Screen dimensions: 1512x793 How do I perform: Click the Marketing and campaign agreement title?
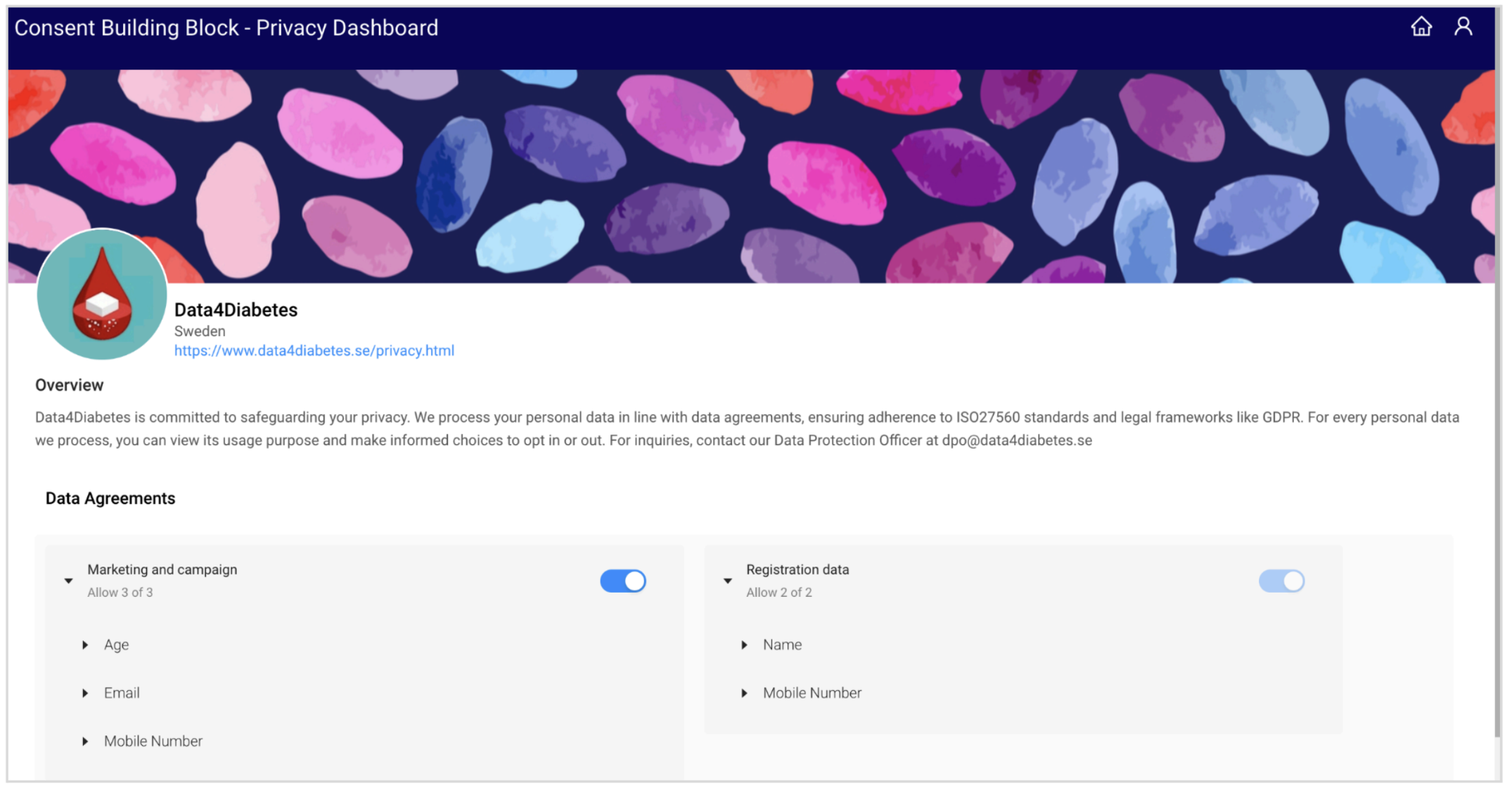[162, 569]
